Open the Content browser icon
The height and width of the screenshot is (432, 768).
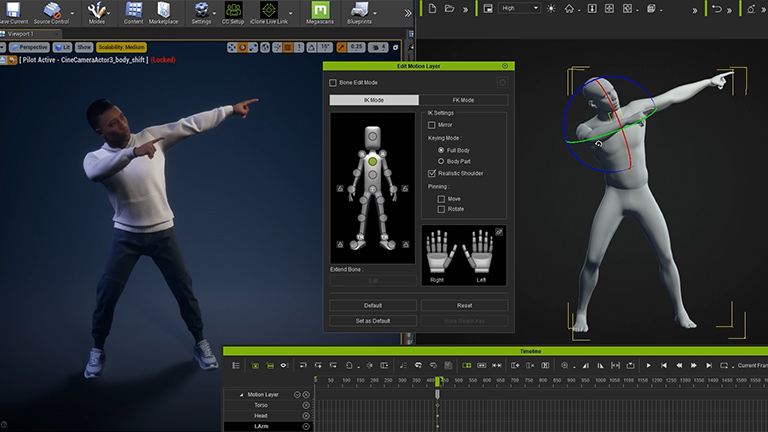[133, 10]
